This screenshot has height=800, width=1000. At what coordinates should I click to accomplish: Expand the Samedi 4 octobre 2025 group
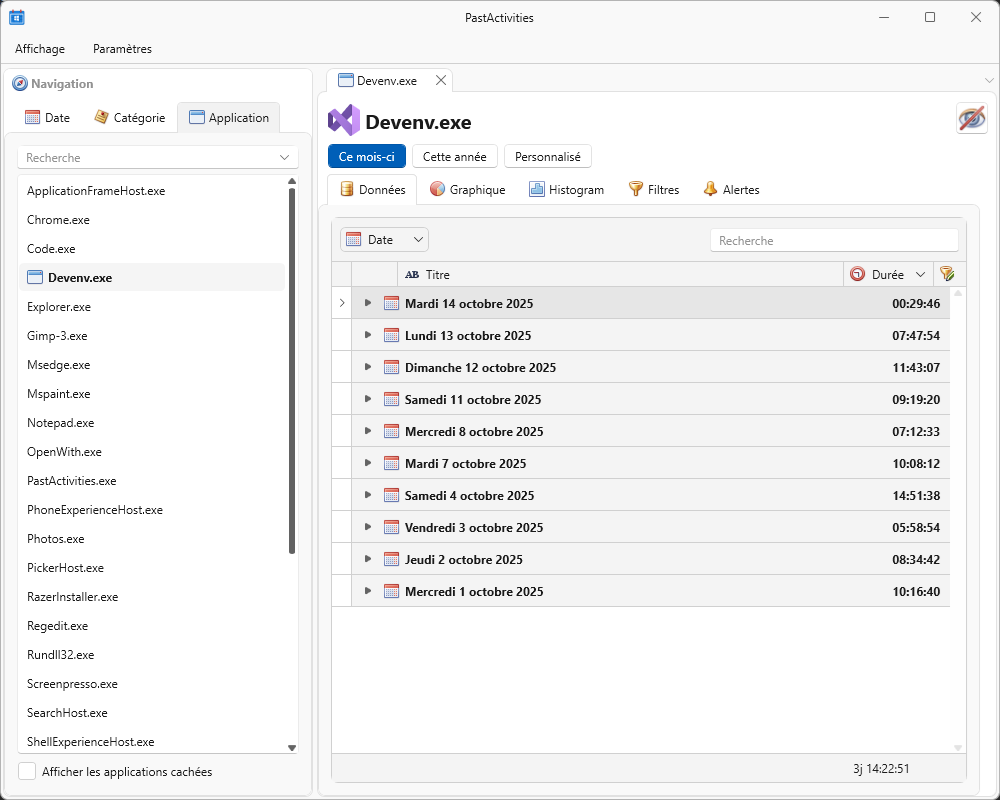coord(368,495)
